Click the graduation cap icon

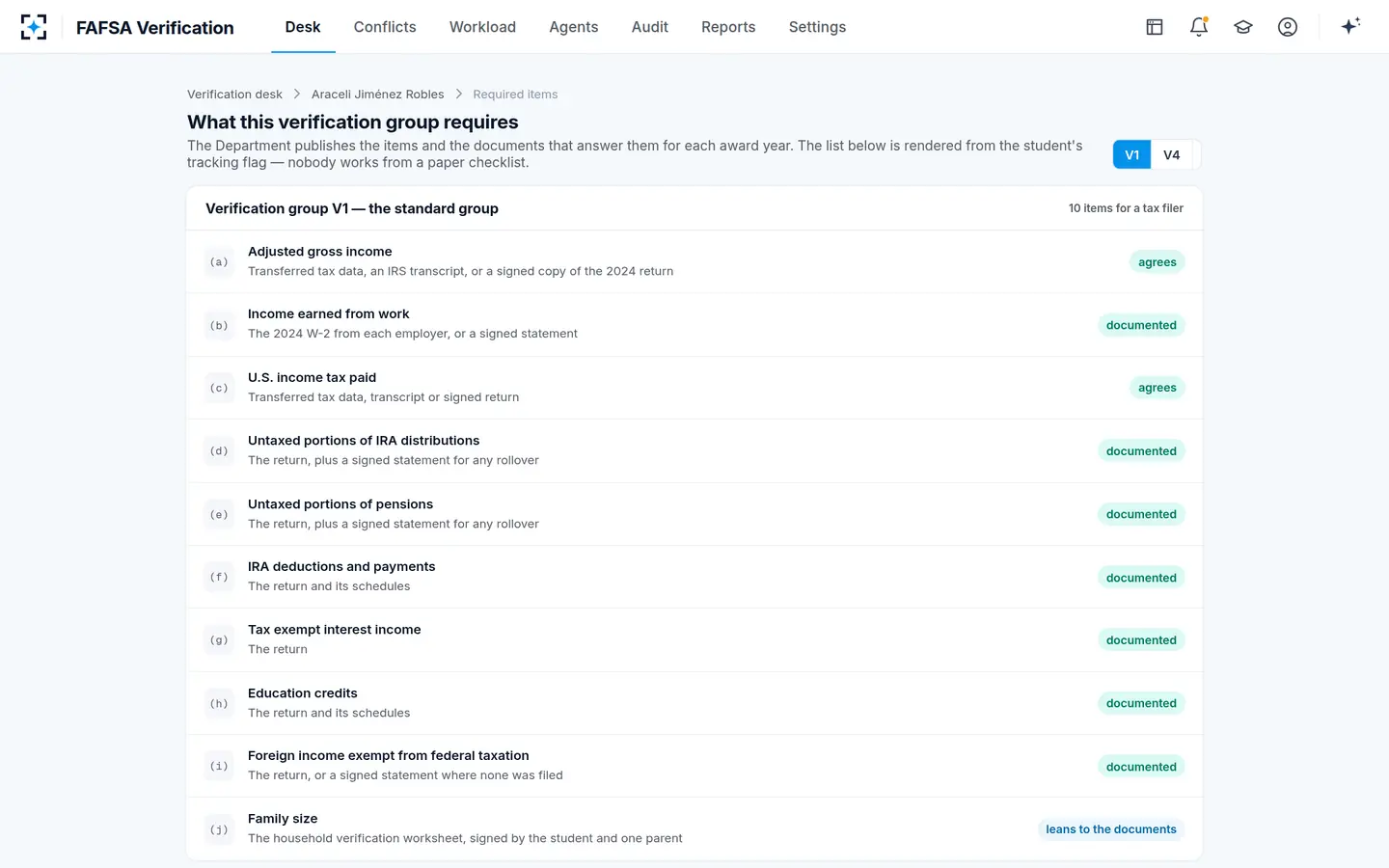(x=1243, y=27)
